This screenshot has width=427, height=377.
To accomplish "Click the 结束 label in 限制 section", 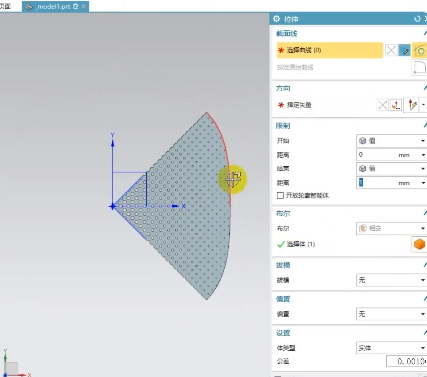I will 283,169.
